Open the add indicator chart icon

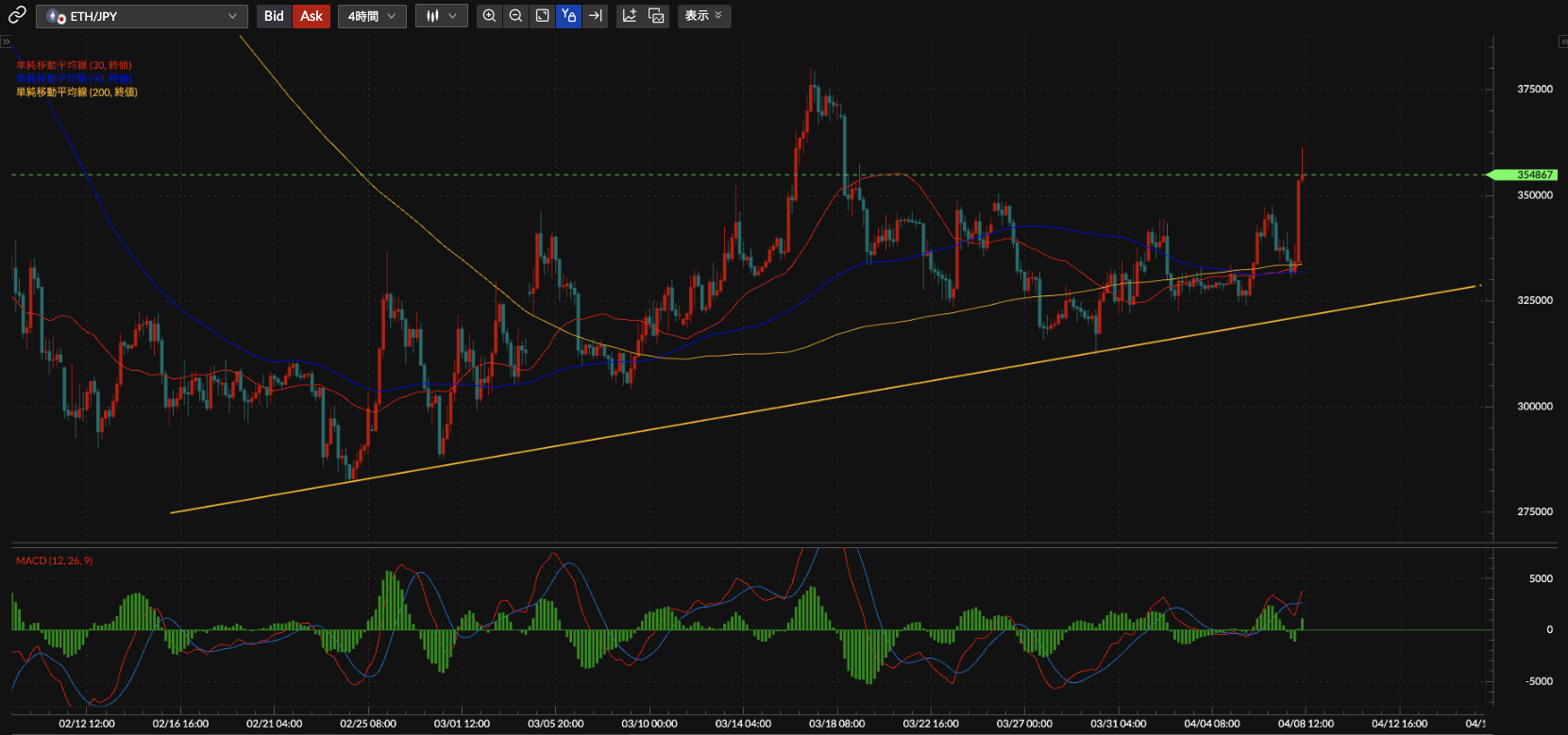pos(630,16)
